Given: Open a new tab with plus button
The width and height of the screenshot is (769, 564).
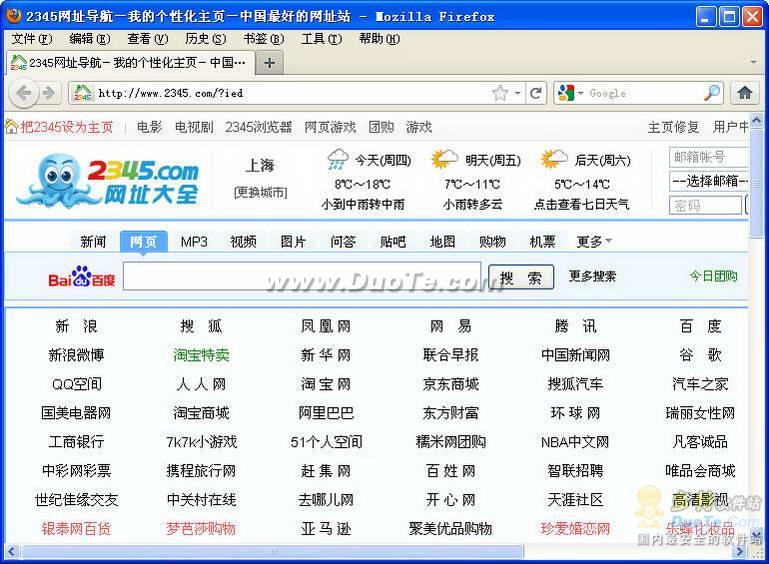Looking at the screenshot, I should pyautogui.click(x=269, y=63).
